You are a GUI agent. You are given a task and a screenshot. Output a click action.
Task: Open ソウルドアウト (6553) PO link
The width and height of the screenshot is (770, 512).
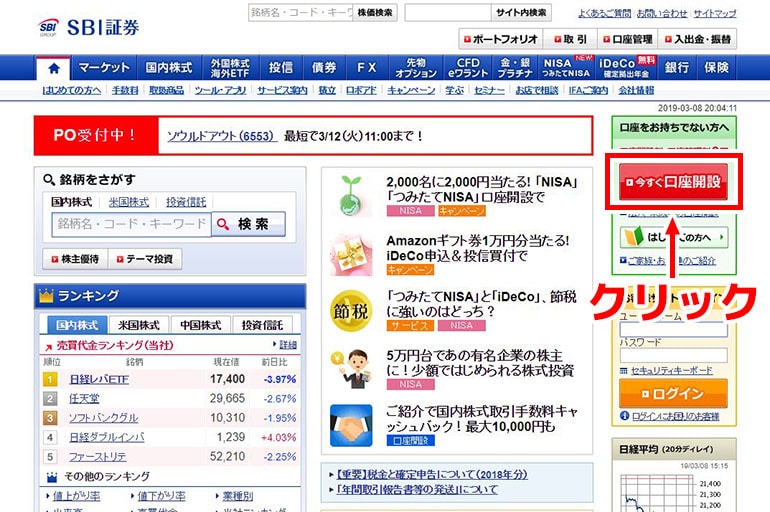click(x=222, y=136)
